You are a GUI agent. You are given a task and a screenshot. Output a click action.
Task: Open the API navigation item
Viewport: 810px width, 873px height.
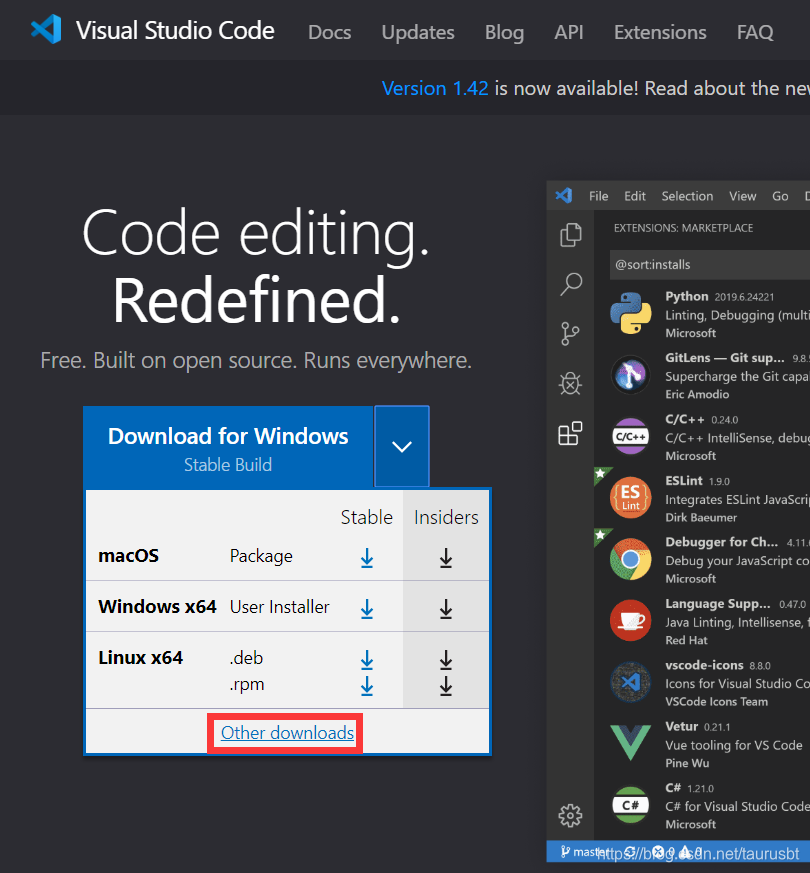[569, 32]
